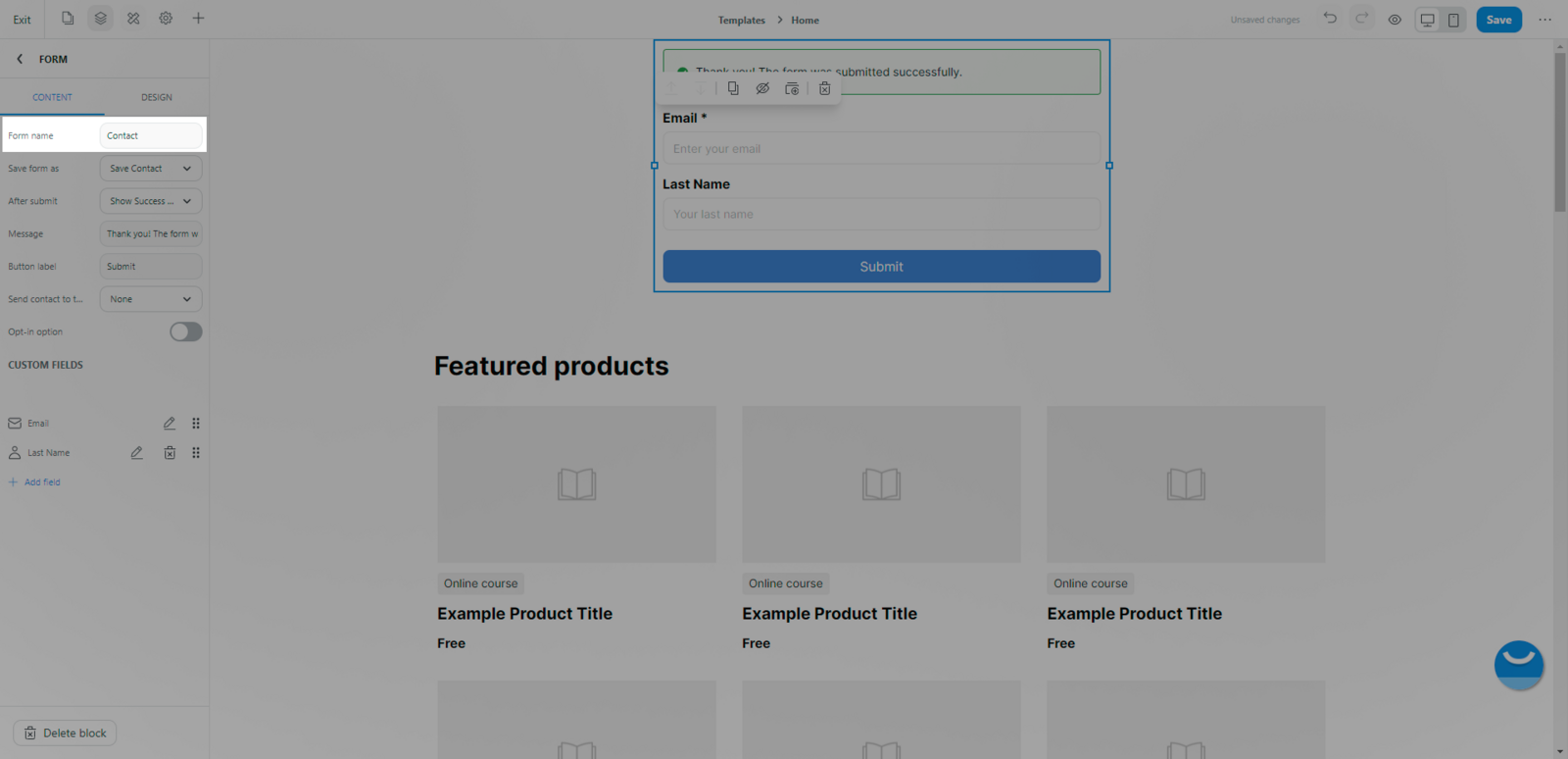Click the Form name input field
The width and height of the screenshot is (1568, 759).
coord(151,136)
